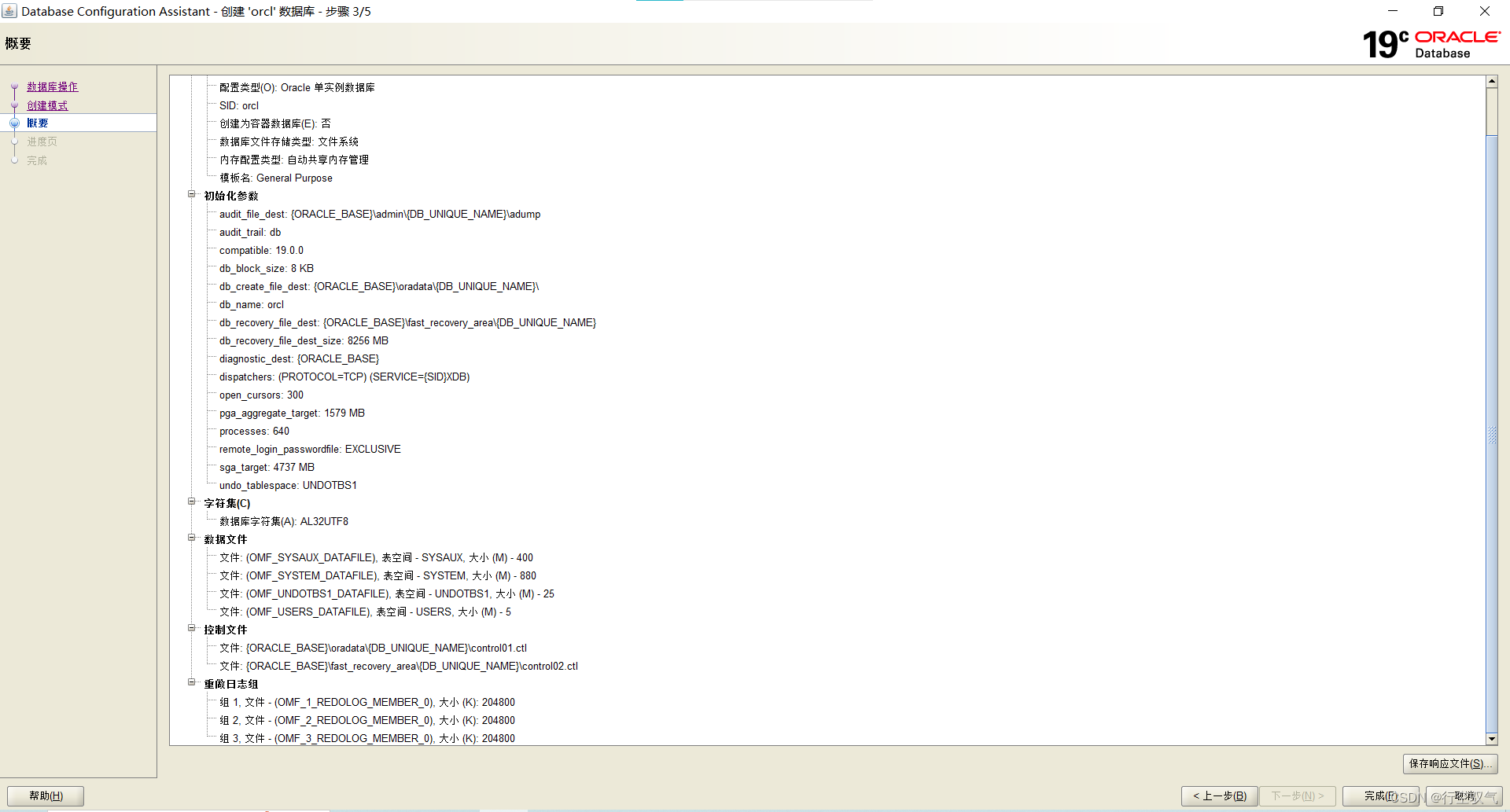1510x812 pixels.
Task: Save response file with 保存响应文件(S) button
Action: [x=1450, y=763]
